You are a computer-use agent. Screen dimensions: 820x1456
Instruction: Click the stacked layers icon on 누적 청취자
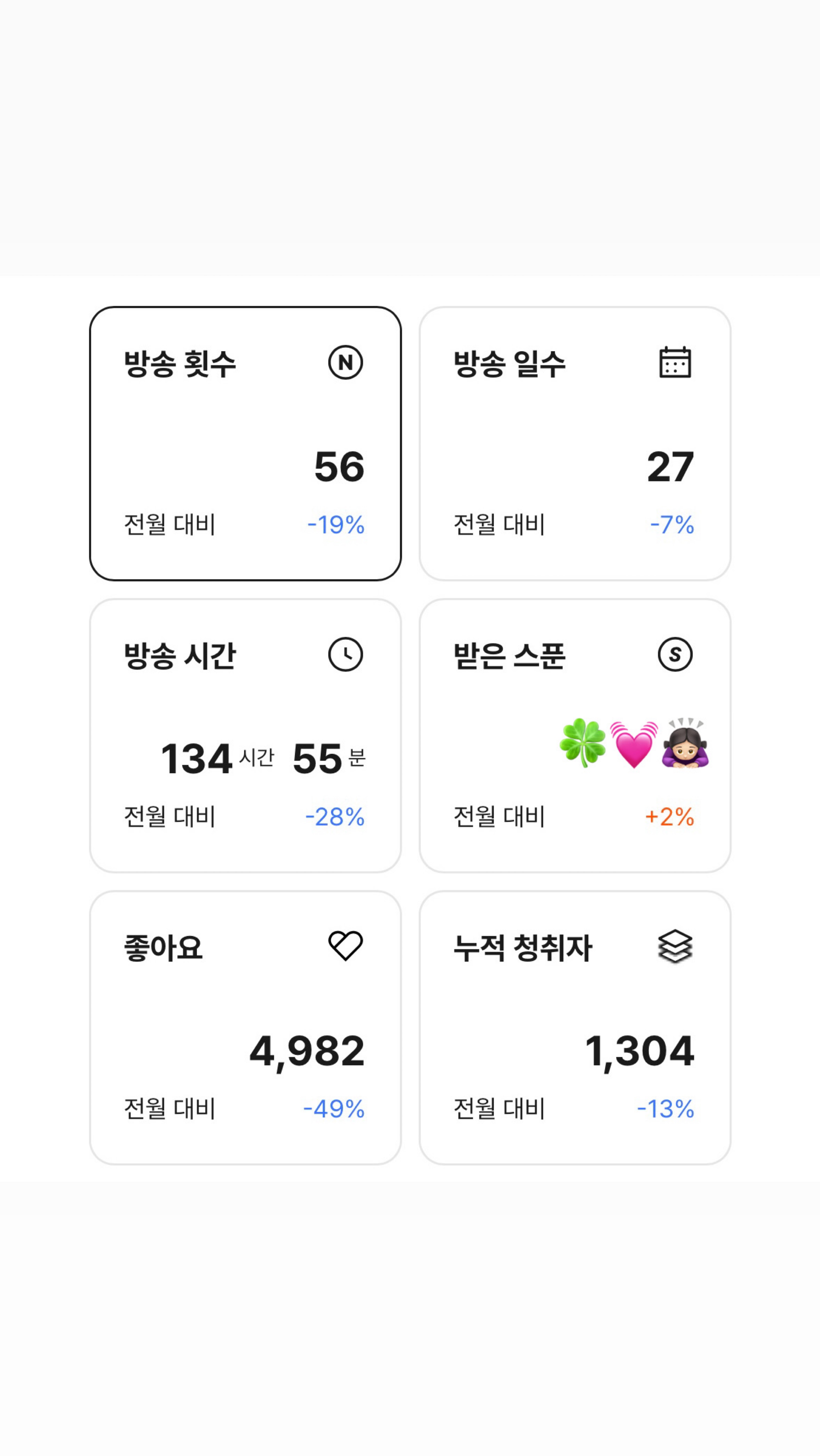675,946
